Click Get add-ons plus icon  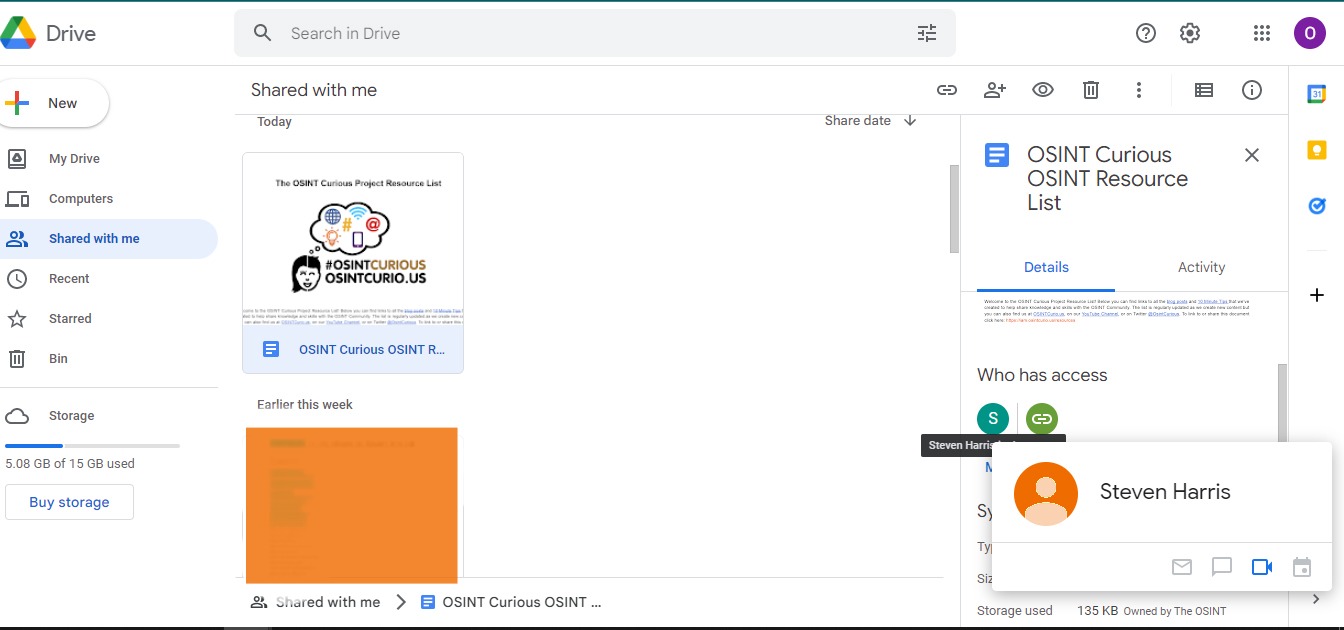[1317, 296]
